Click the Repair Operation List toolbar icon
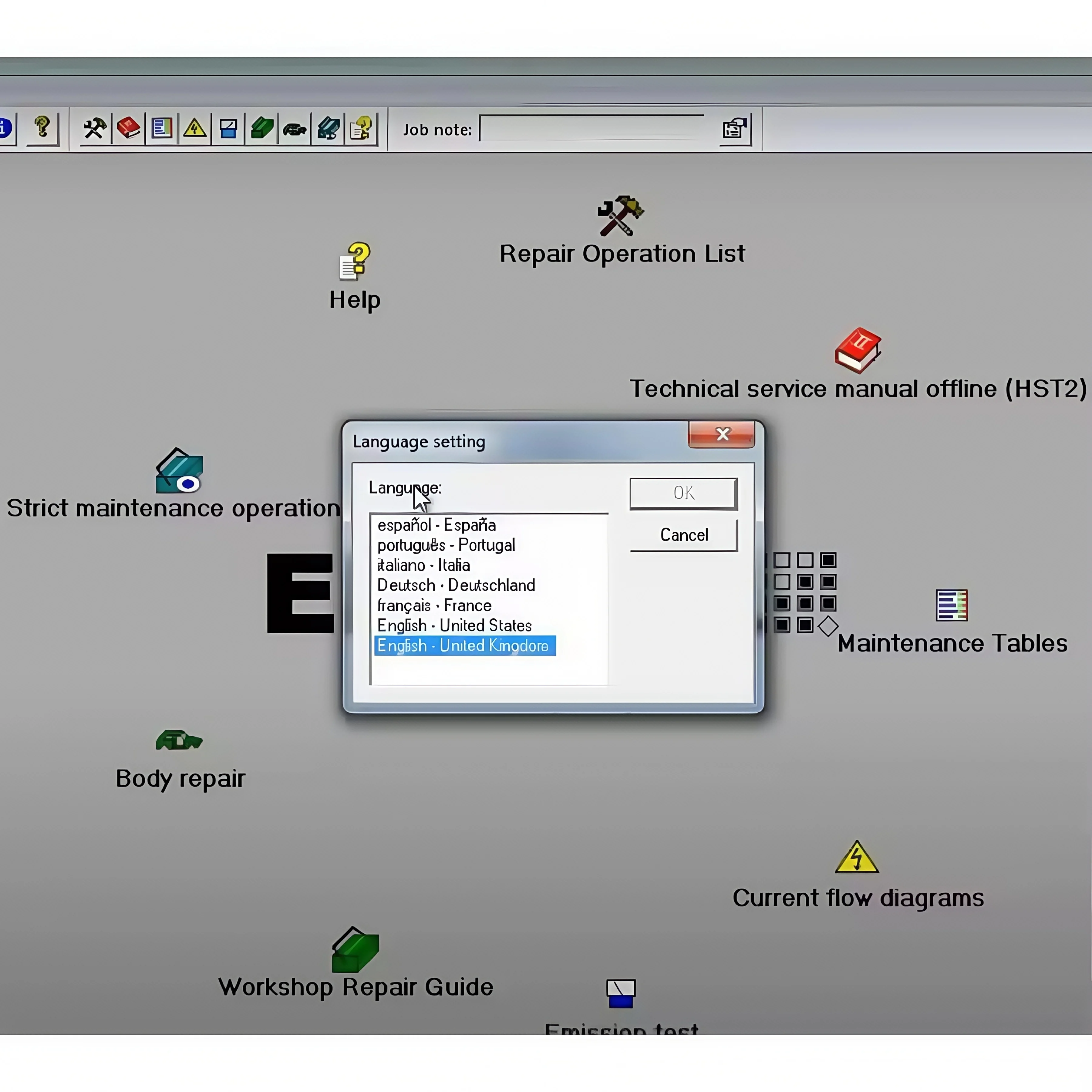Image resolution: width=1092 pixels, height=1092 pixels. 94,128
